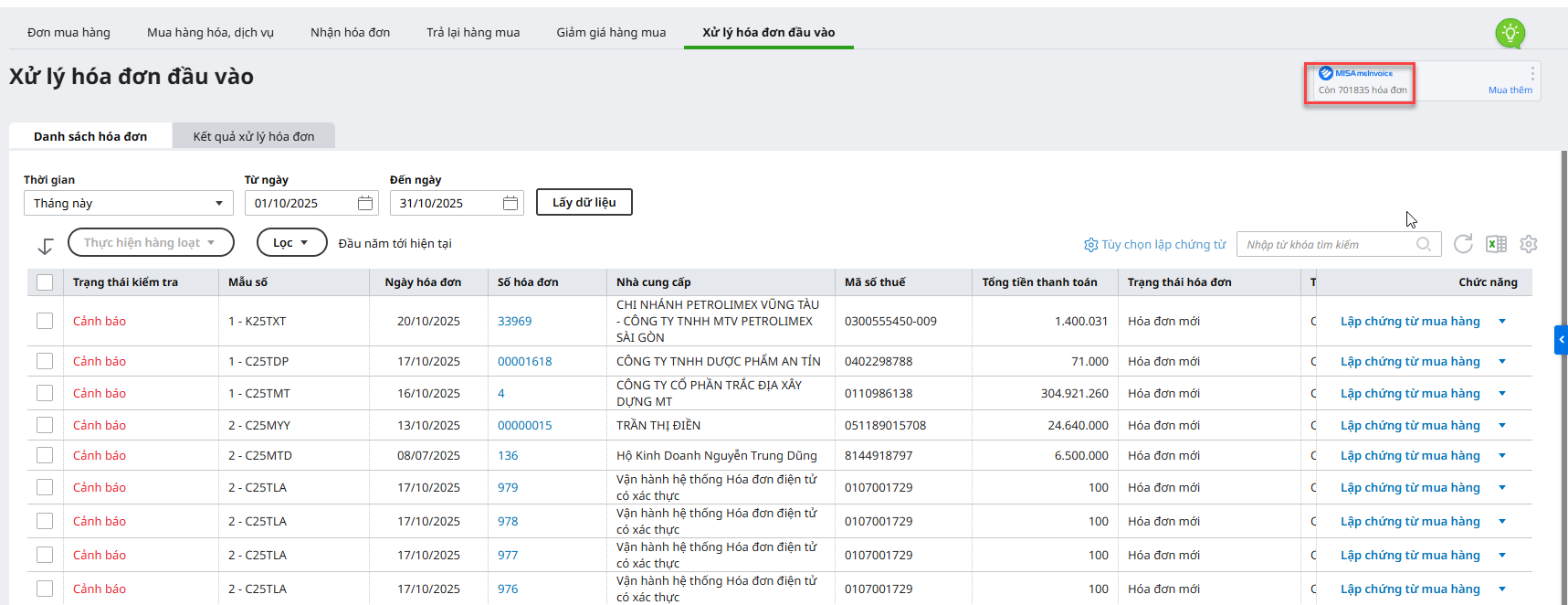Expand action arrow for invoice 00001618 row
Viewport: 1568px width, 605px height.
(x=1502, y=361)
